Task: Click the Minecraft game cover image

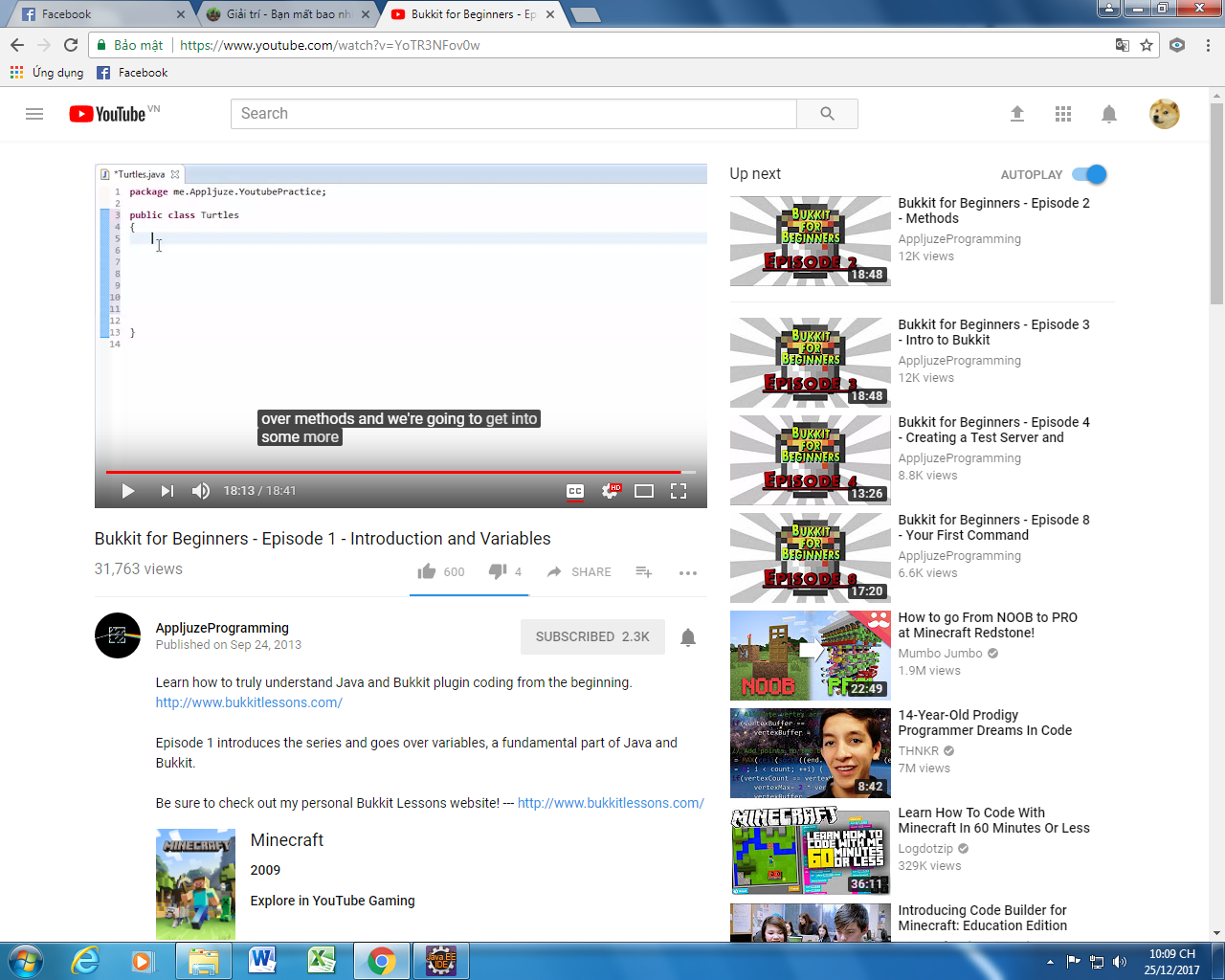Action: (195, 884)
